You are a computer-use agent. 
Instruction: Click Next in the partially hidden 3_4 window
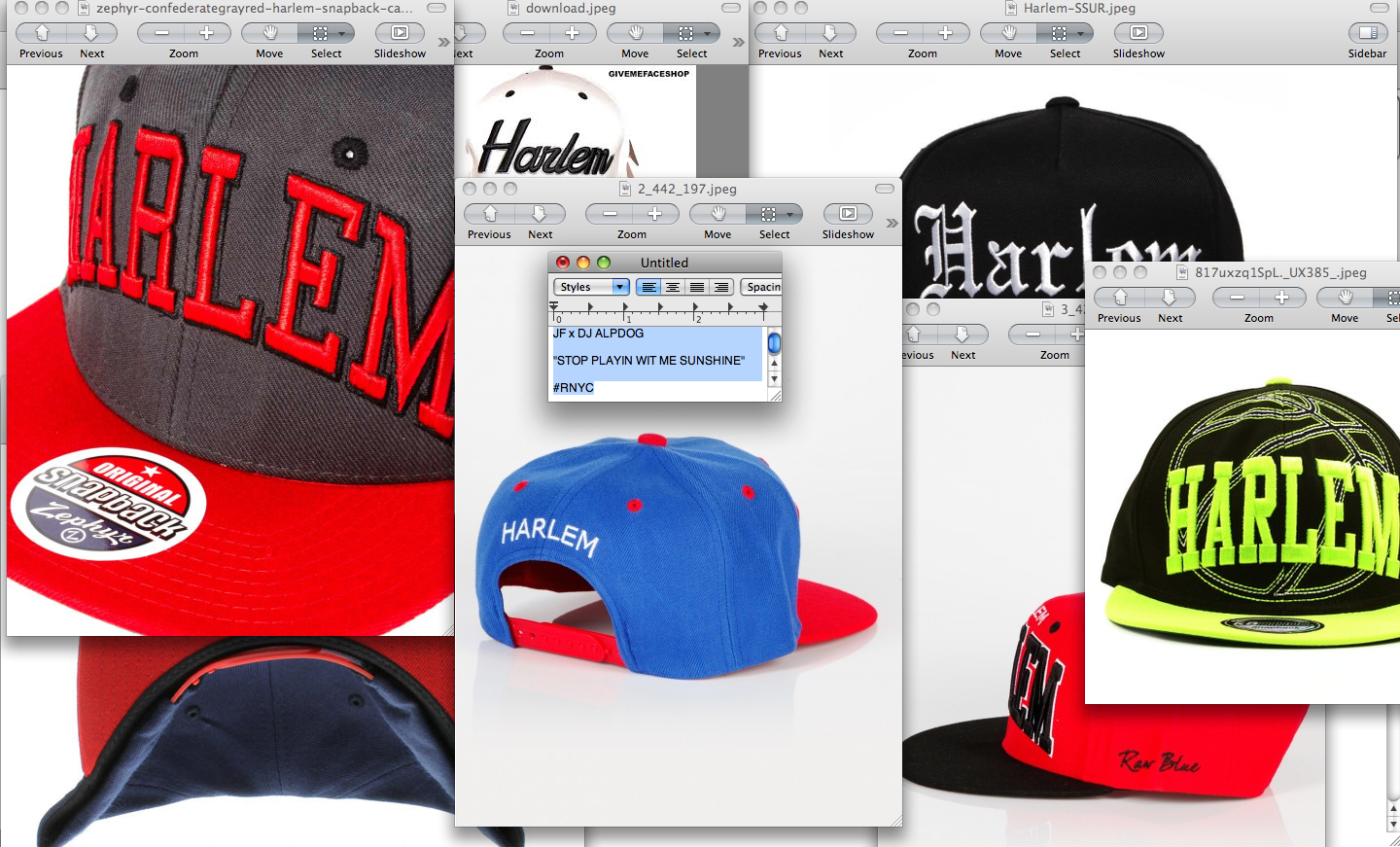pyautogui.click(x=962, y=335)
